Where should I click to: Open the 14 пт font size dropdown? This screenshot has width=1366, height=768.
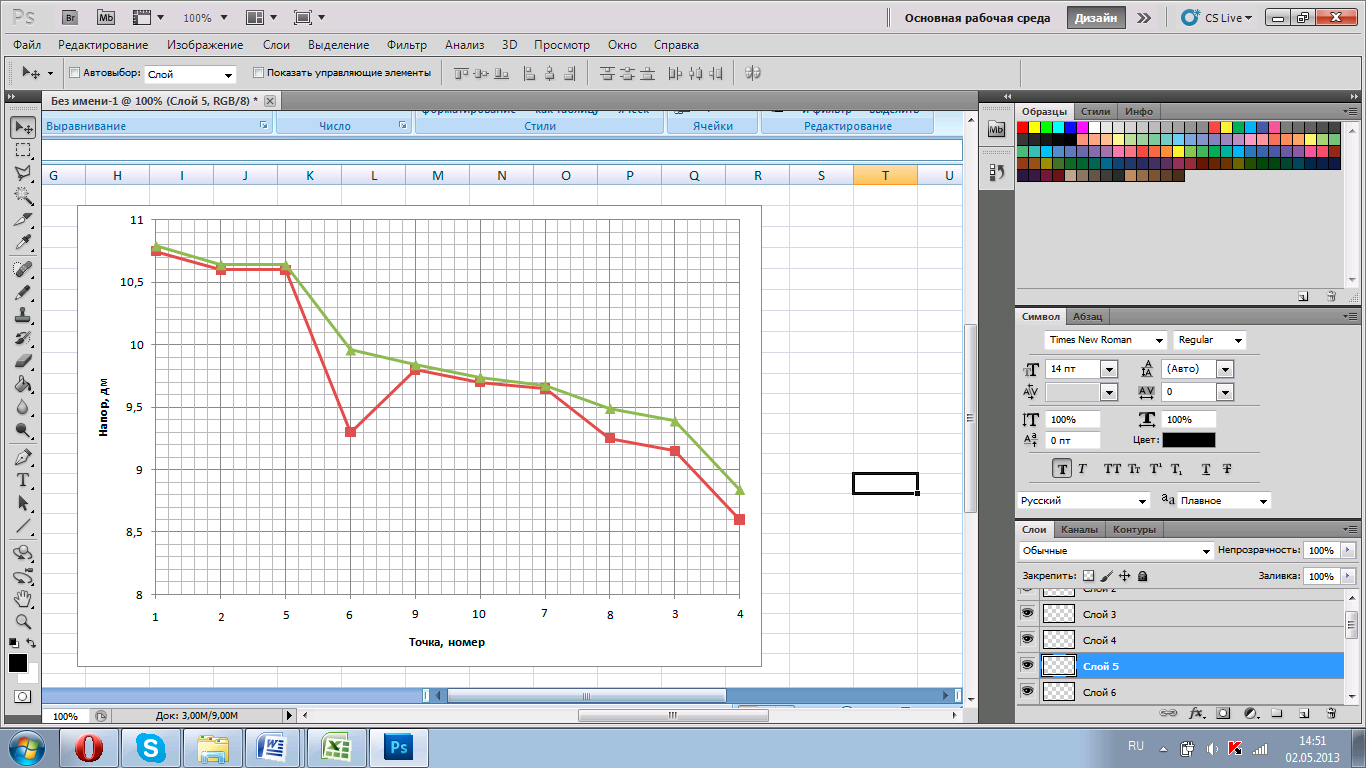(1108, 369)
